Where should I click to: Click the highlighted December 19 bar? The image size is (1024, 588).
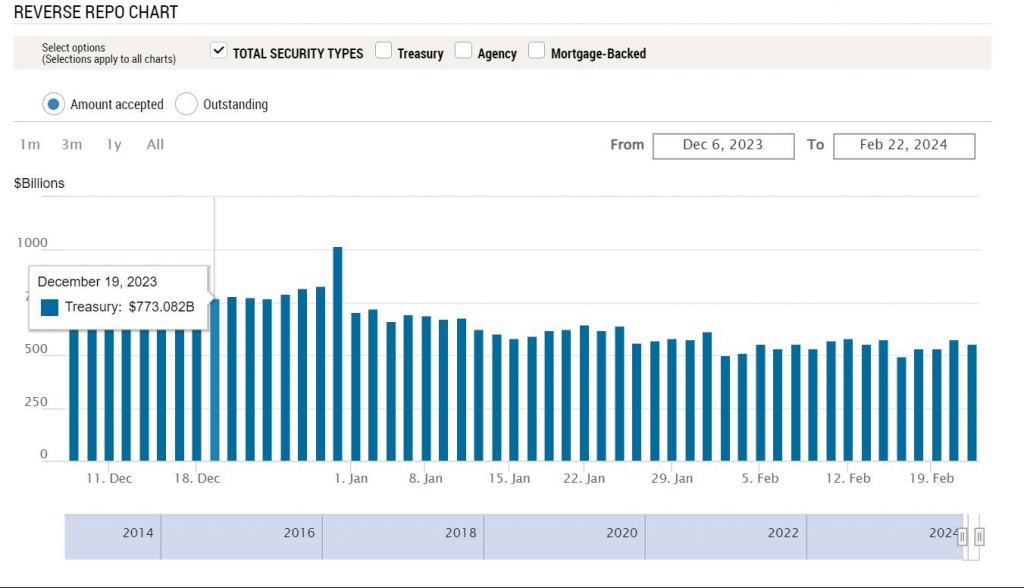click(215, 380)
